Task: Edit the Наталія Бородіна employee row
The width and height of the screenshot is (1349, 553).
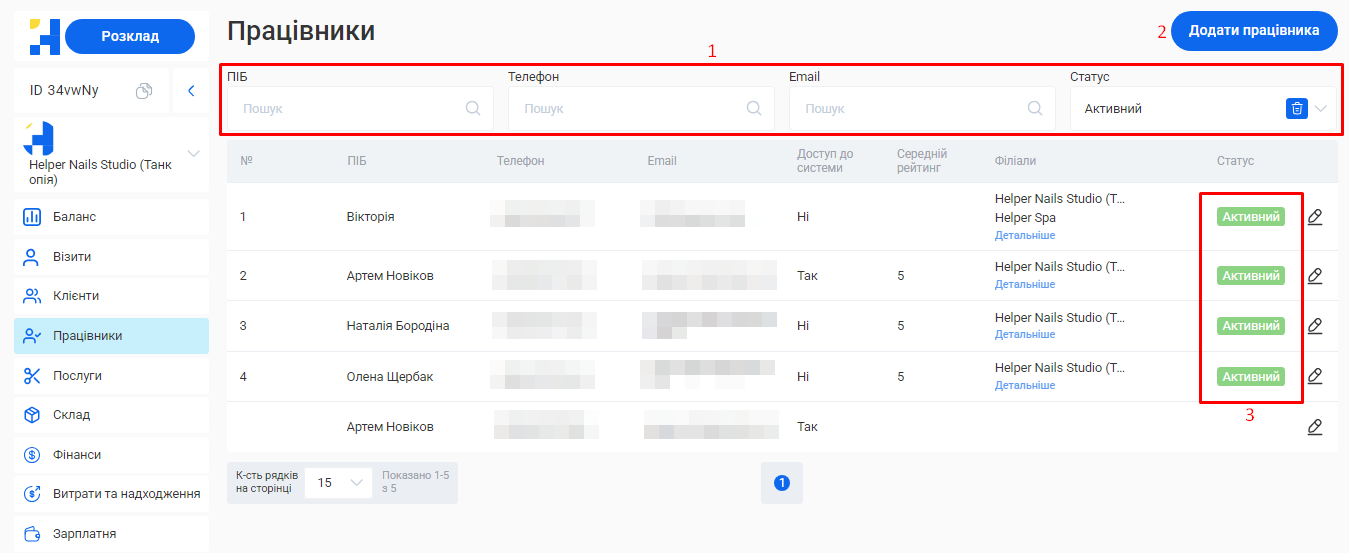Action: point(1315,326)
